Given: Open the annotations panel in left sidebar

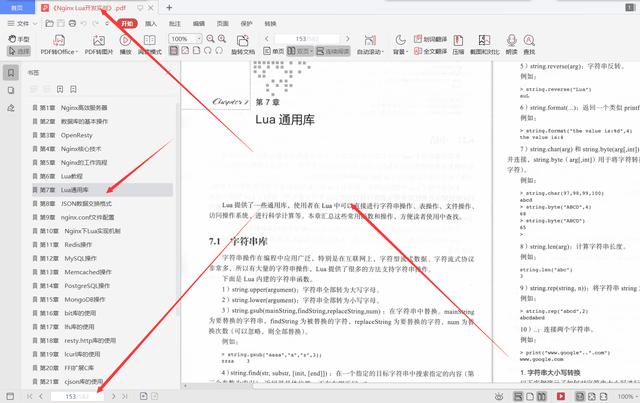Looking at the screenshot, I should 11,108.
